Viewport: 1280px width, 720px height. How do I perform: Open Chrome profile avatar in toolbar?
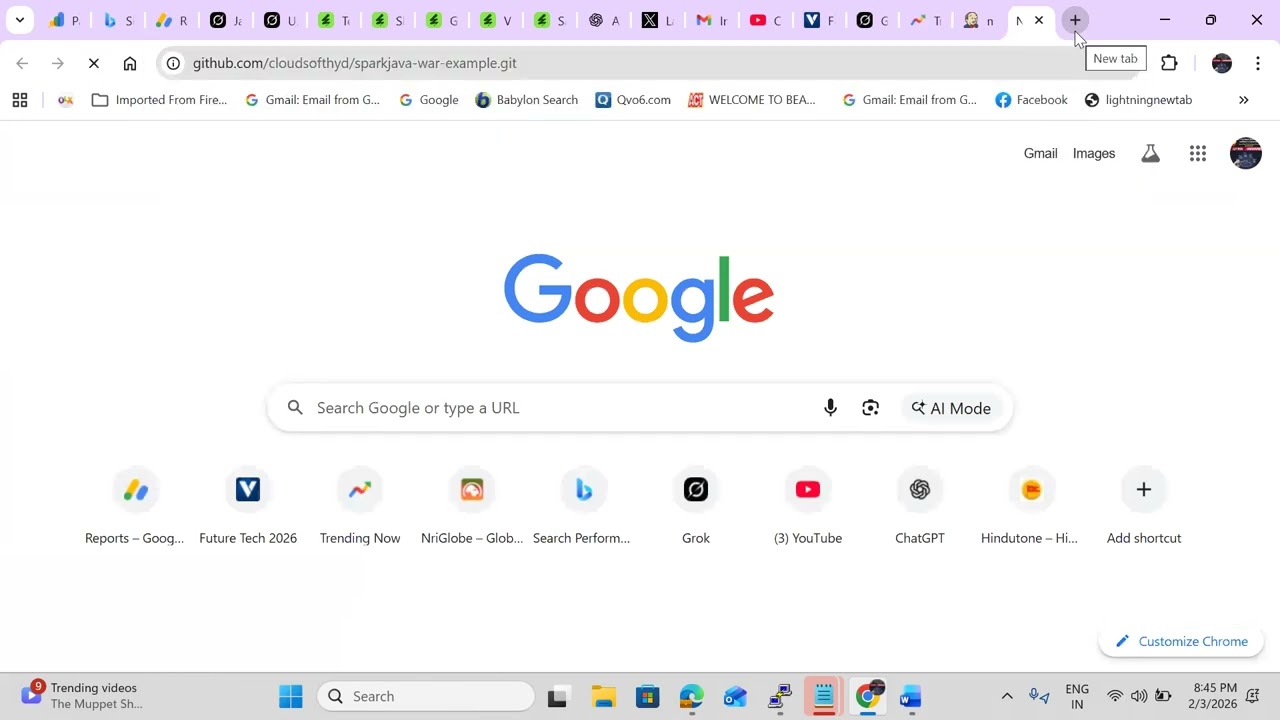[1222, 63]
